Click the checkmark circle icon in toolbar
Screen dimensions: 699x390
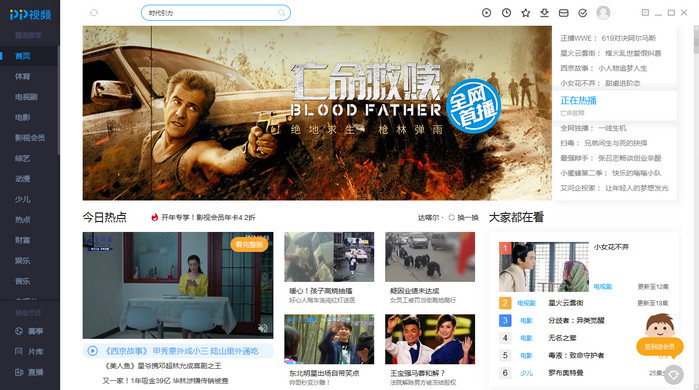click(x=583, y=13)
